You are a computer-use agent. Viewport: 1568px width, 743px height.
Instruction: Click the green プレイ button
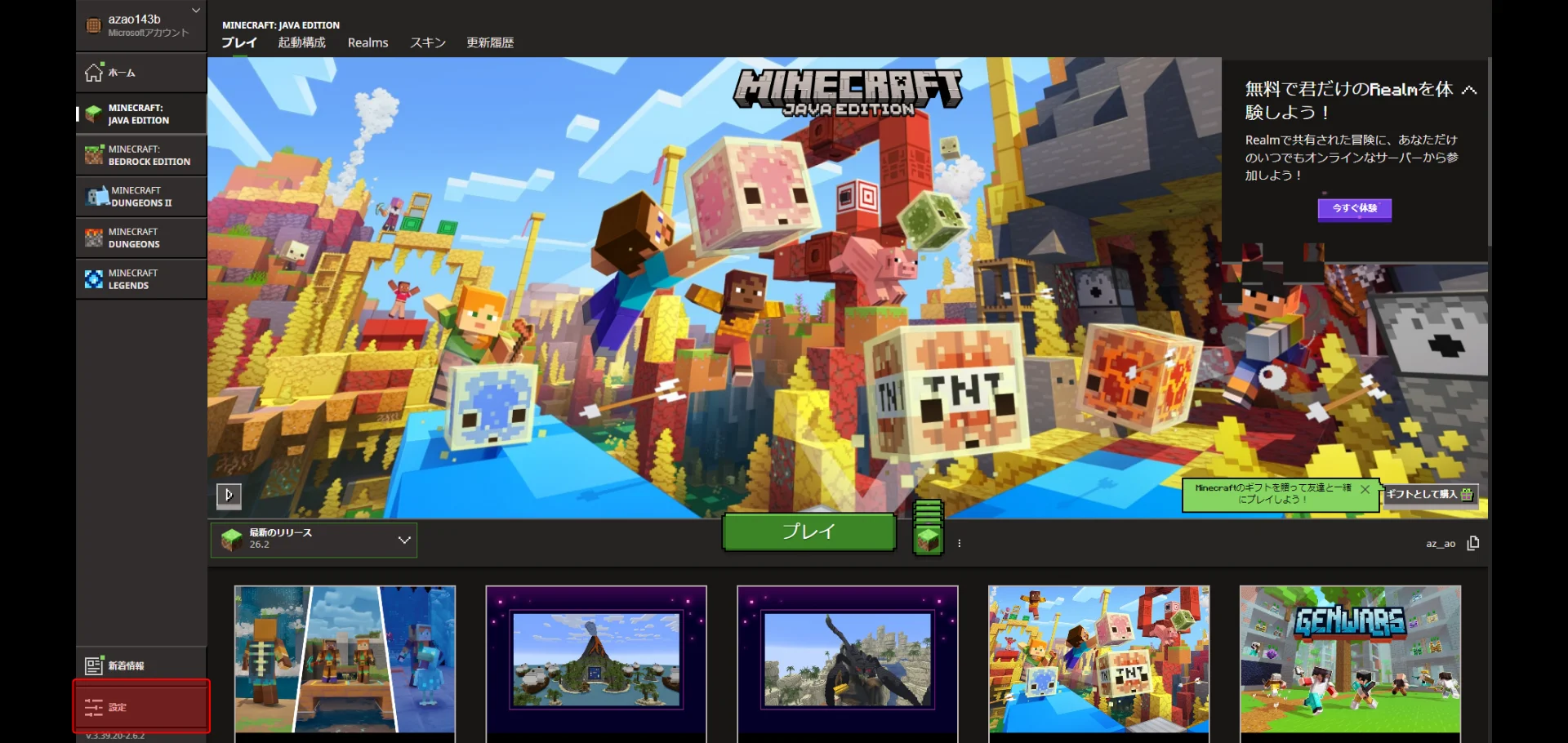point(809,532)
